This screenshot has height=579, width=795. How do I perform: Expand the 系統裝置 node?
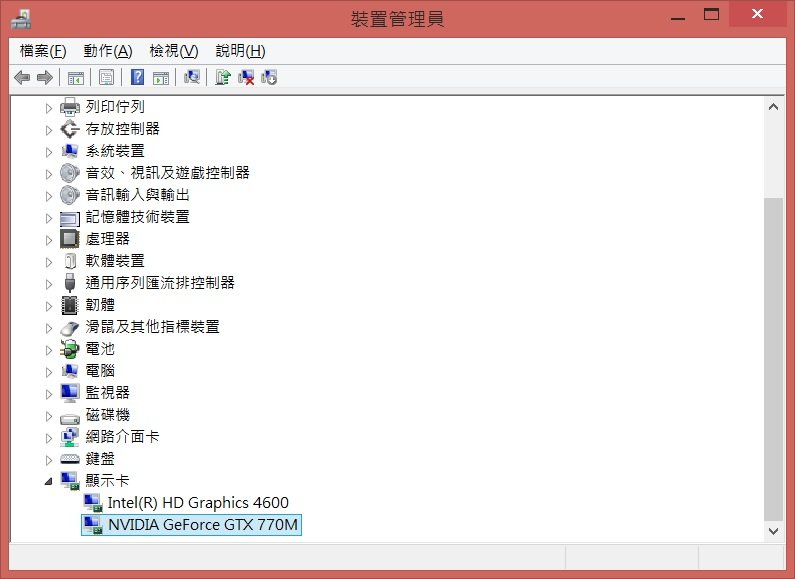click(49, 152)
